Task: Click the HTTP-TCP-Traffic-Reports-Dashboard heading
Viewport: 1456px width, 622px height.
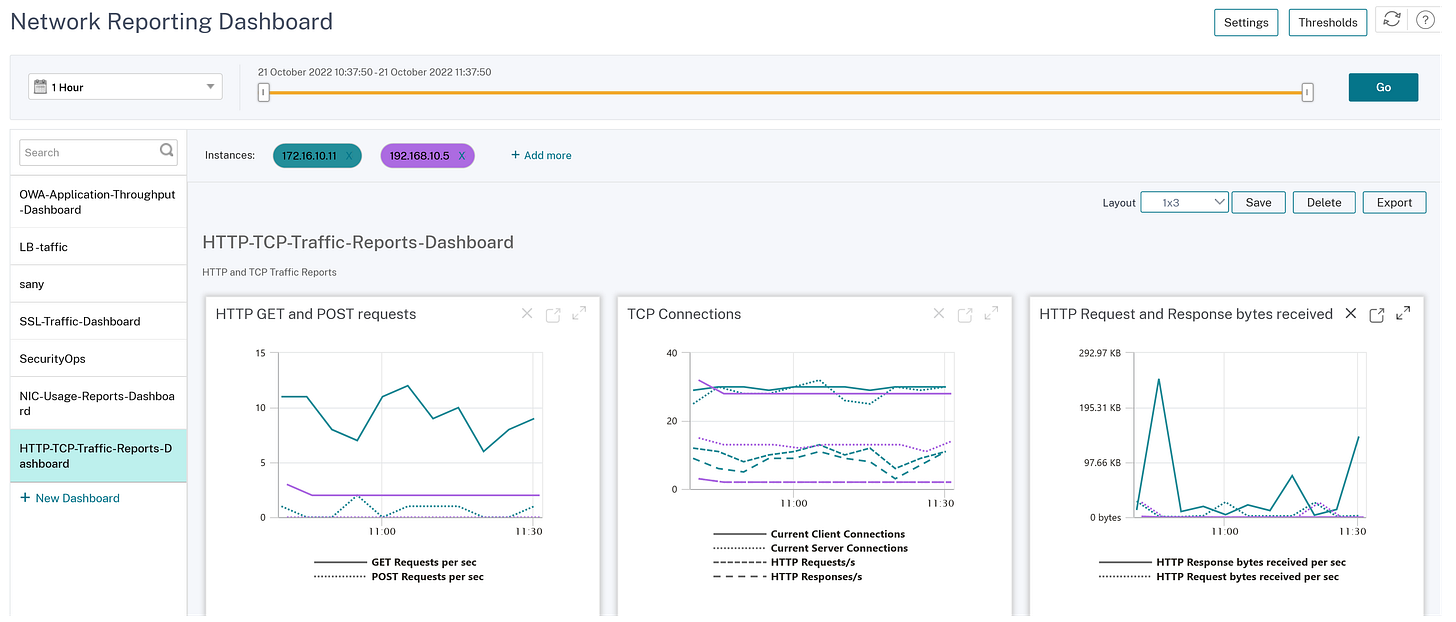Action: pos(358,242)
